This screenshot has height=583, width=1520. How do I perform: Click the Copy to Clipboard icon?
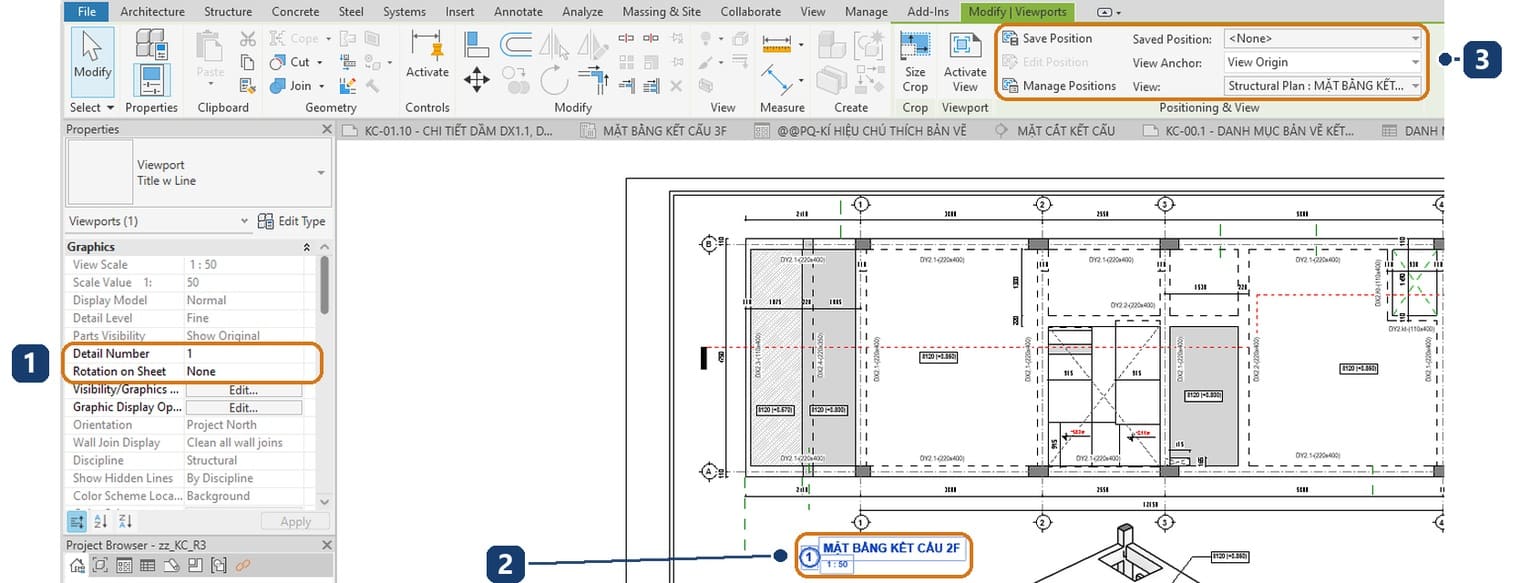(248, 62)
